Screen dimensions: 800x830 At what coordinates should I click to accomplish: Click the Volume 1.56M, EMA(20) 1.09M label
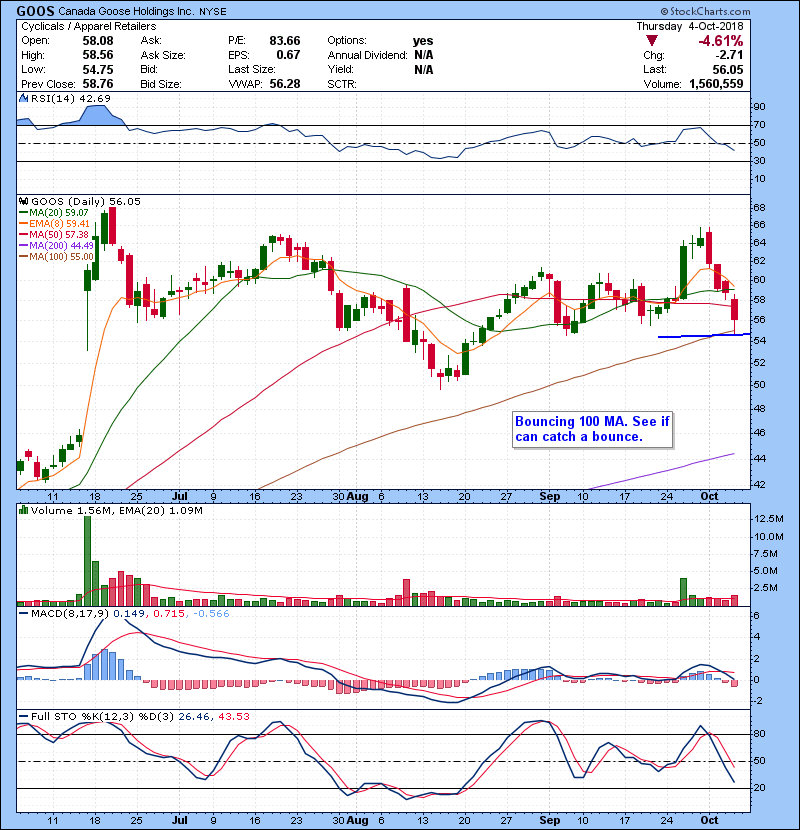click(116, 511)
